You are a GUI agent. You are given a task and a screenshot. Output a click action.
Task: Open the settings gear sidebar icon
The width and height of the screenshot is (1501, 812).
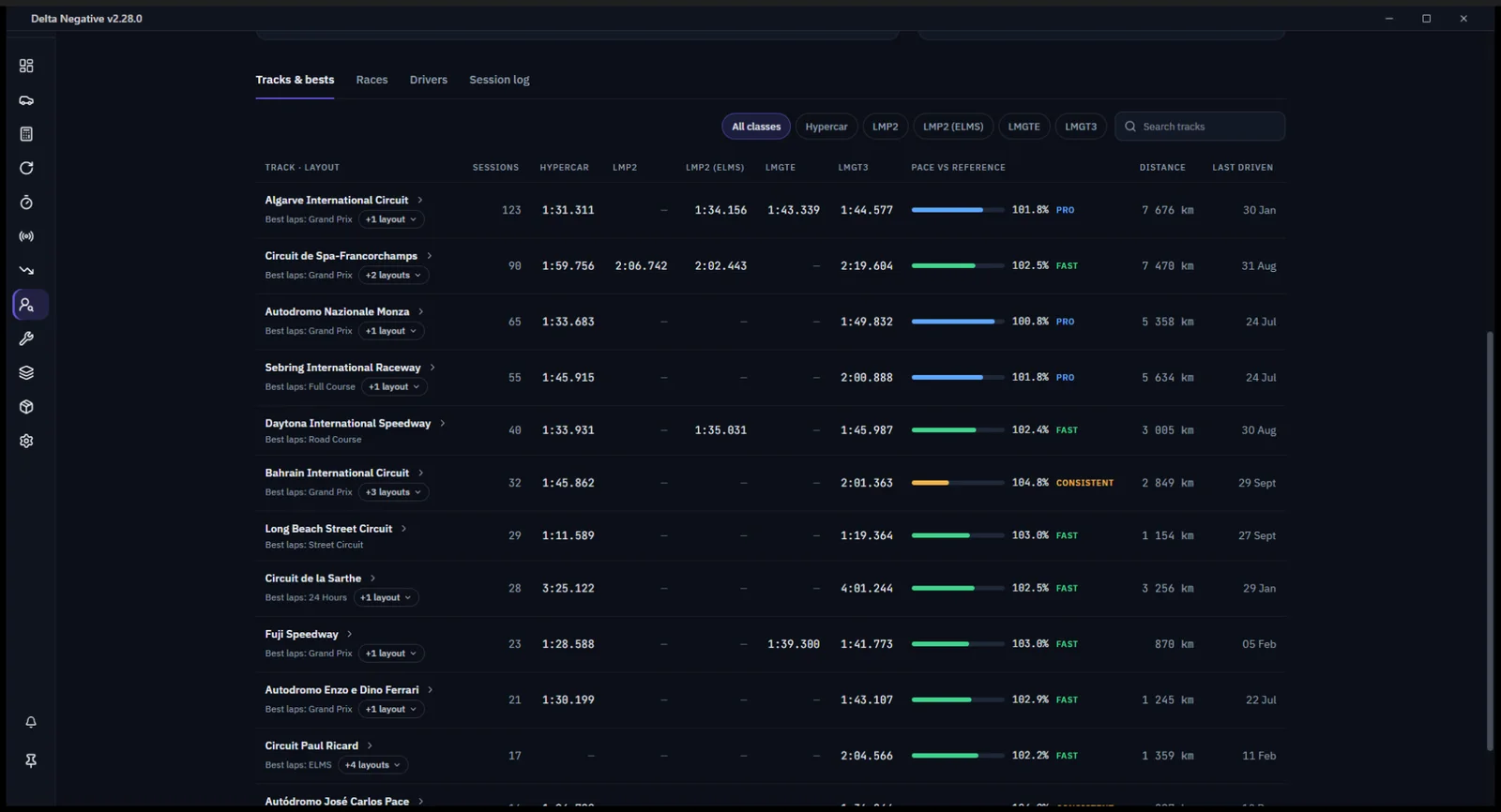[x=26, y=441]
